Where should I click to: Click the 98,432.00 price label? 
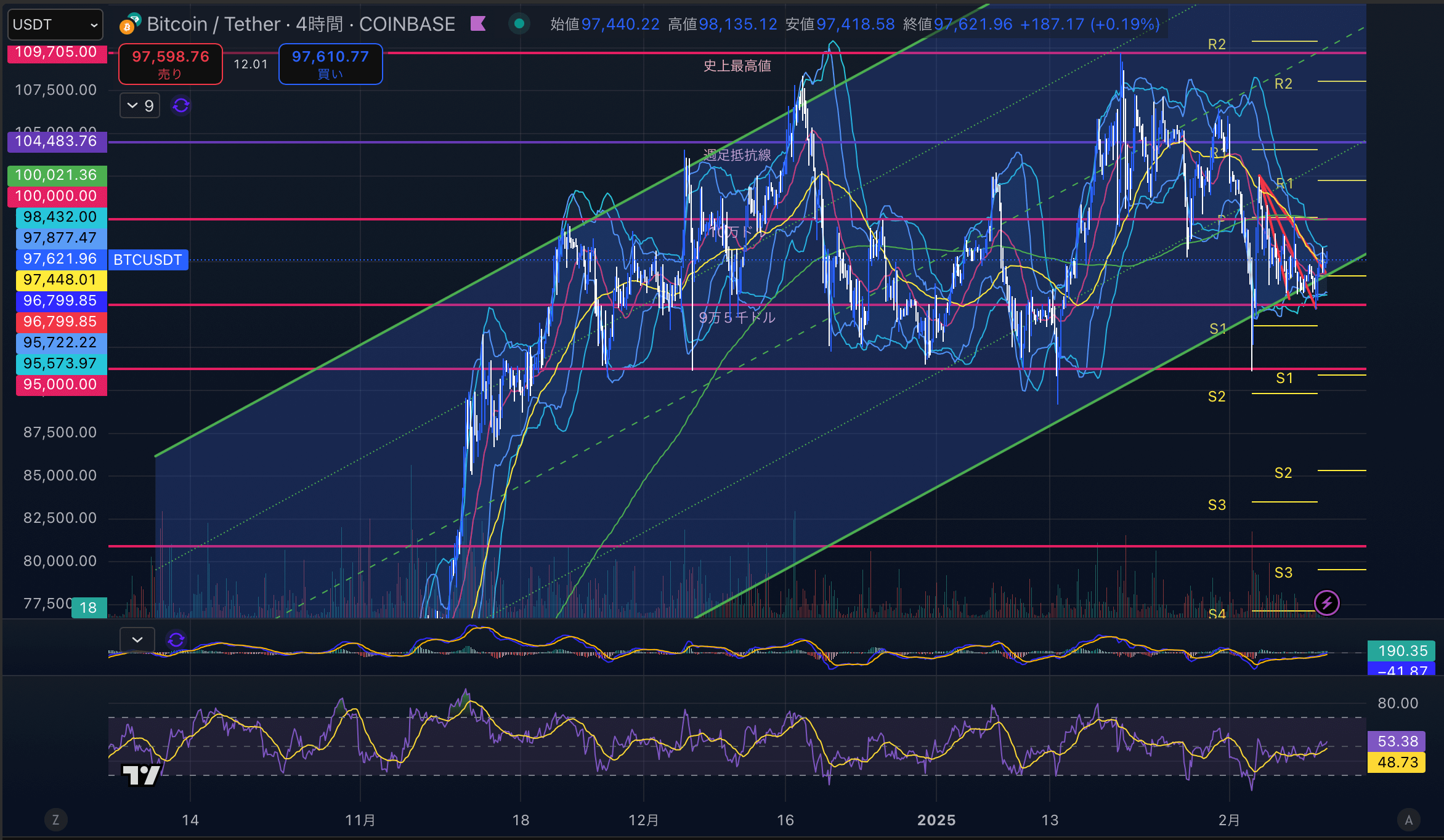coord(60,217)
